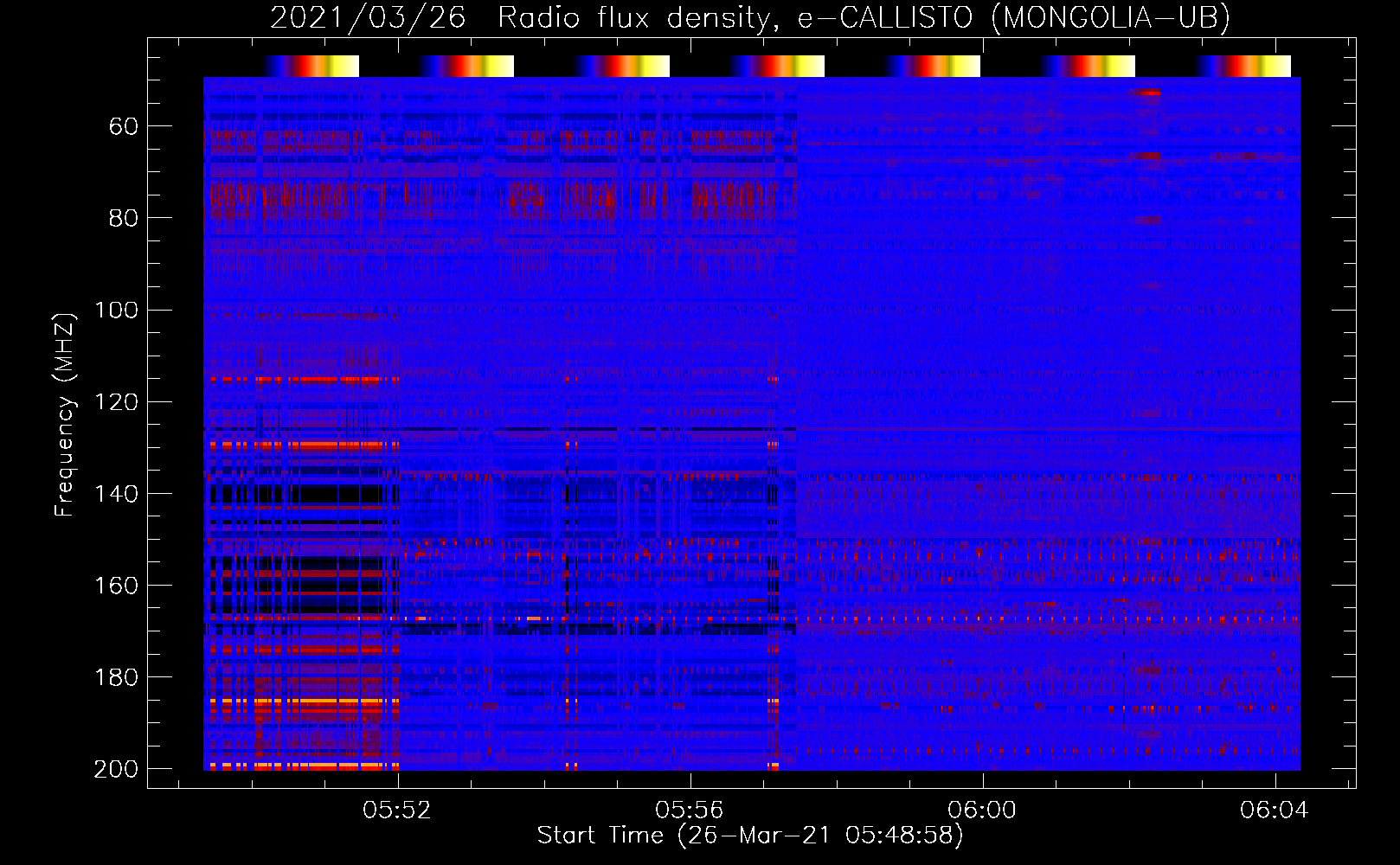Viewport: 1400px width, 865px height.
Task: Click the 100 frequency tick label
Action: click(117, 311)
